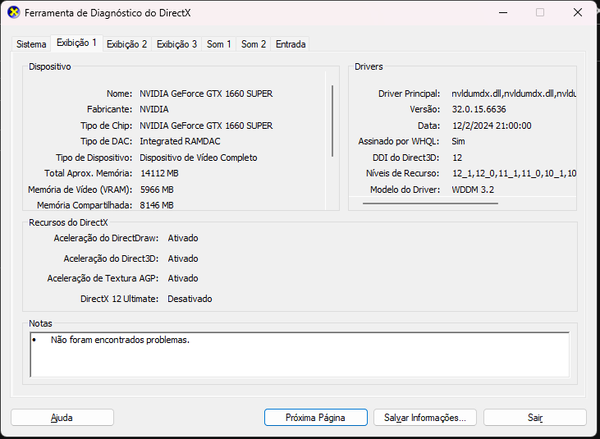The height and width of the screenshot is (439, 600).
Task: Open the Entrada tab
Action: pos(291,44)
